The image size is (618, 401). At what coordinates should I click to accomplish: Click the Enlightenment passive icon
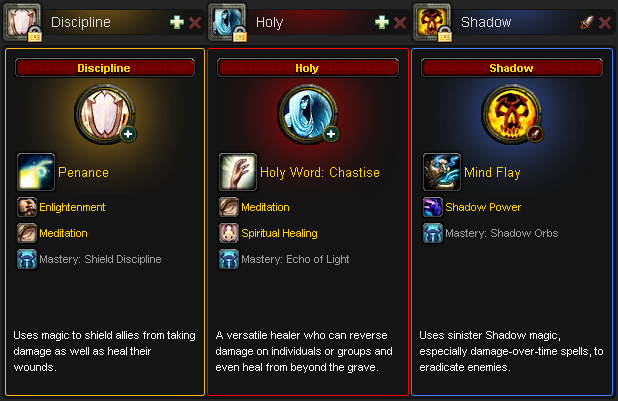pos(27,207)
